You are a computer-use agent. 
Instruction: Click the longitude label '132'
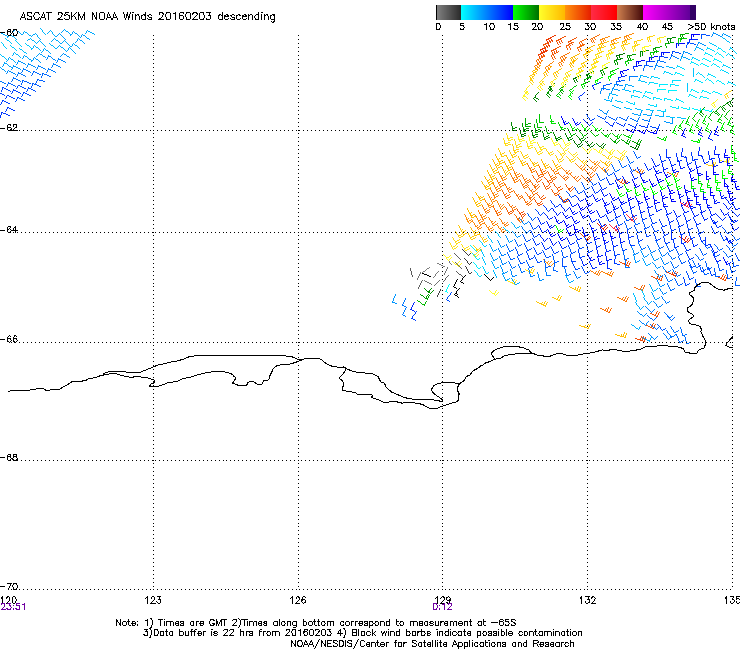click(587, 600)
